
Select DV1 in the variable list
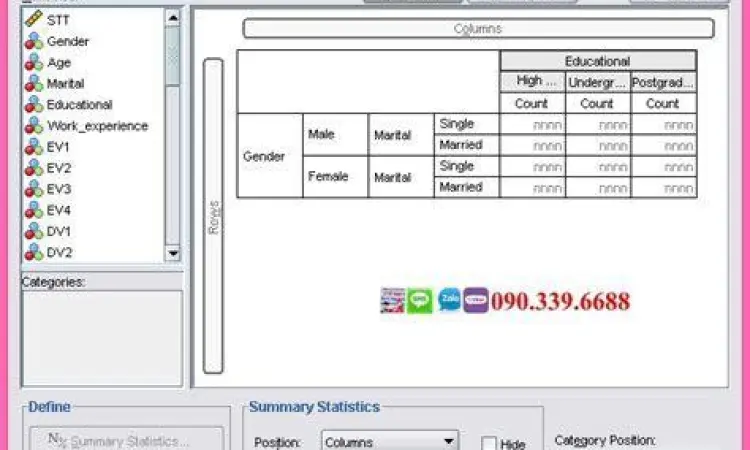[59, 231]
